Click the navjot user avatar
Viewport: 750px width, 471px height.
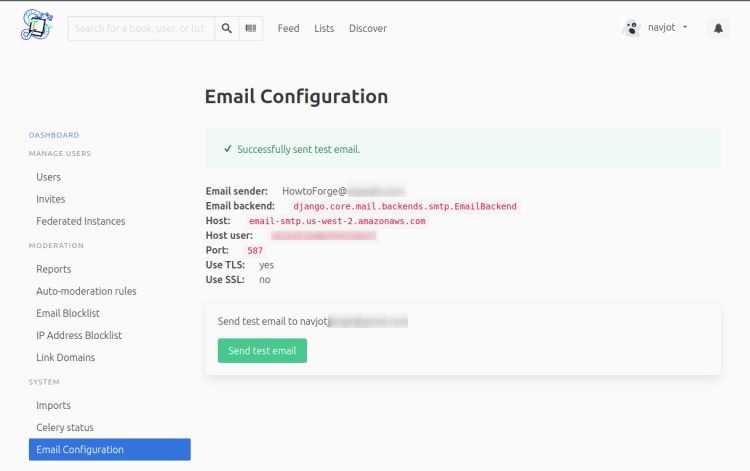(x=631, y=28)
